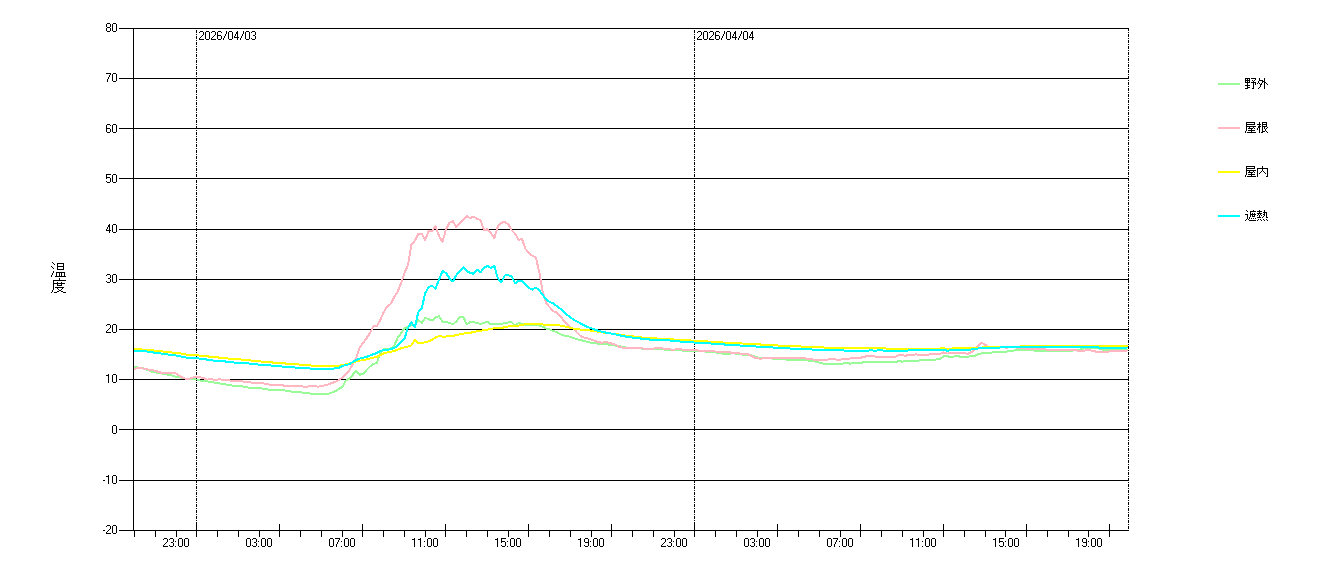Click the 80 value on the Y-axis
The height and width of the screenshot is (588, 1342).
click(x=111, y=28)
